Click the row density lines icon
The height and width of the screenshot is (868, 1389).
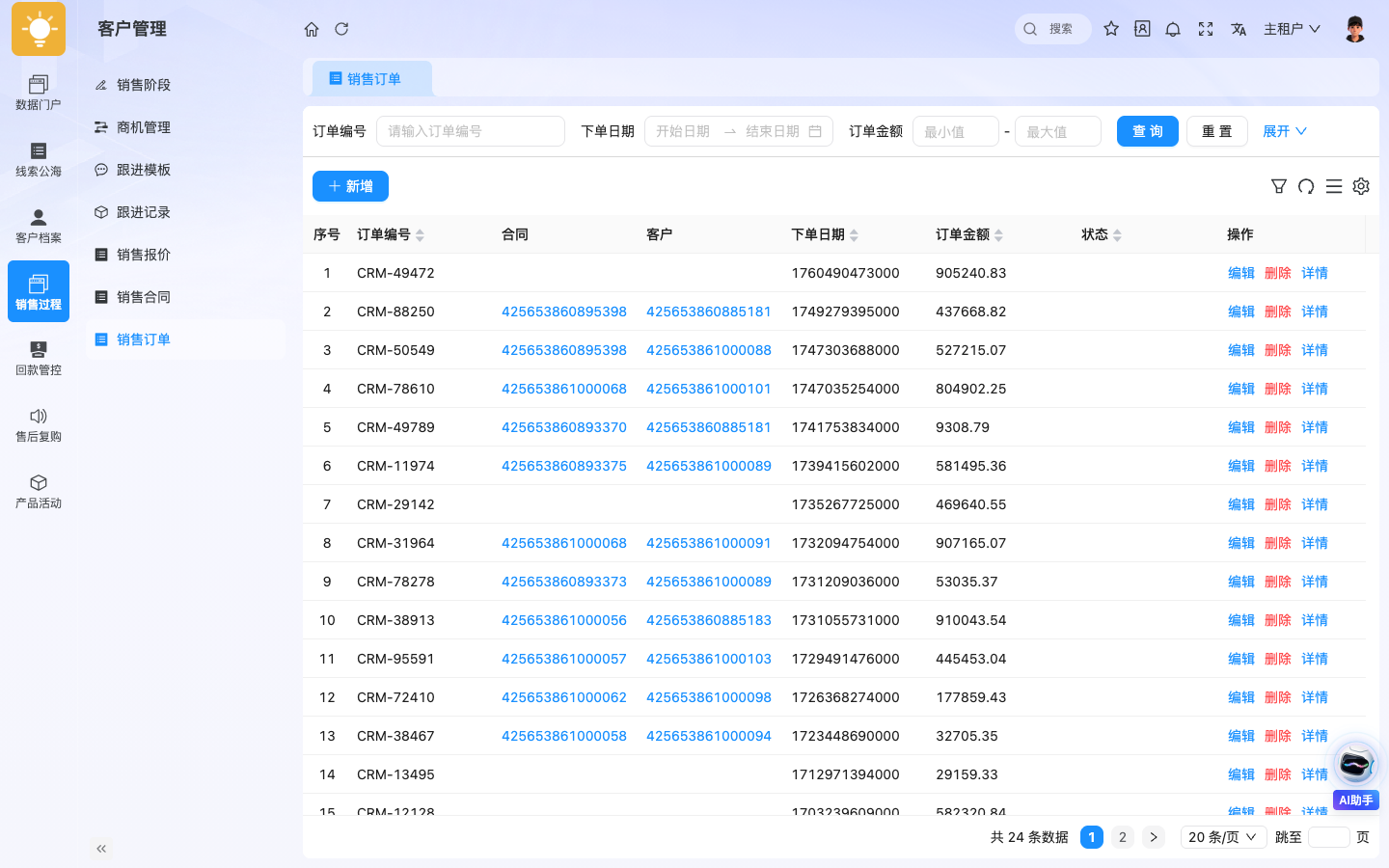[1334, 186]
